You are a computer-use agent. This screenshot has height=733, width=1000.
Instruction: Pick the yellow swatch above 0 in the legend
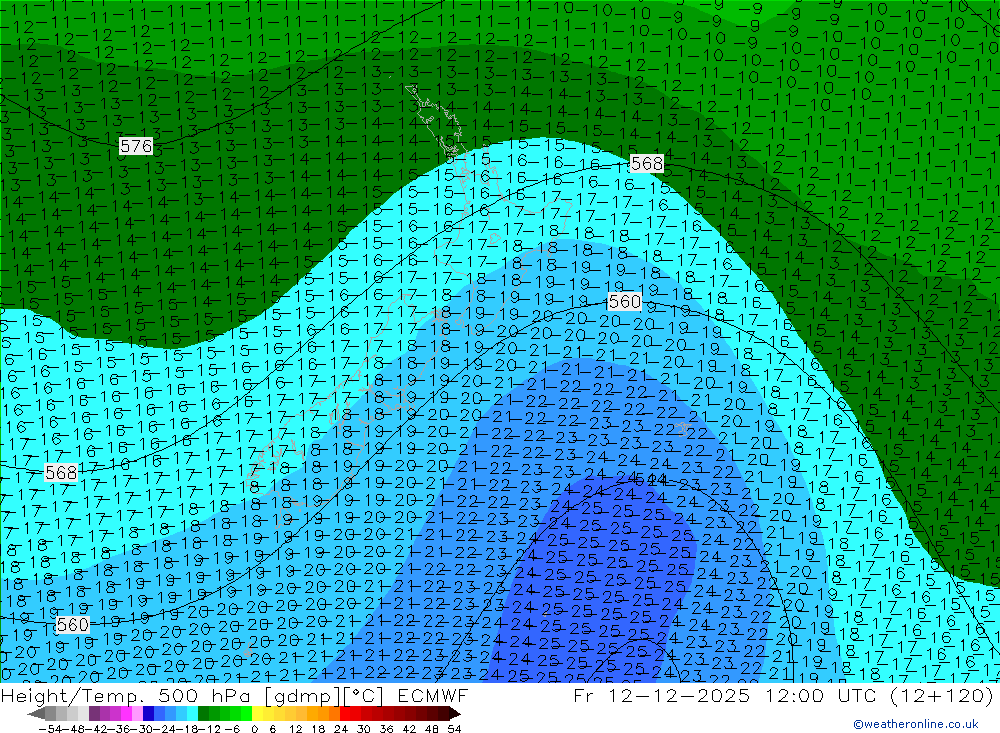click(x=258, y=714)
